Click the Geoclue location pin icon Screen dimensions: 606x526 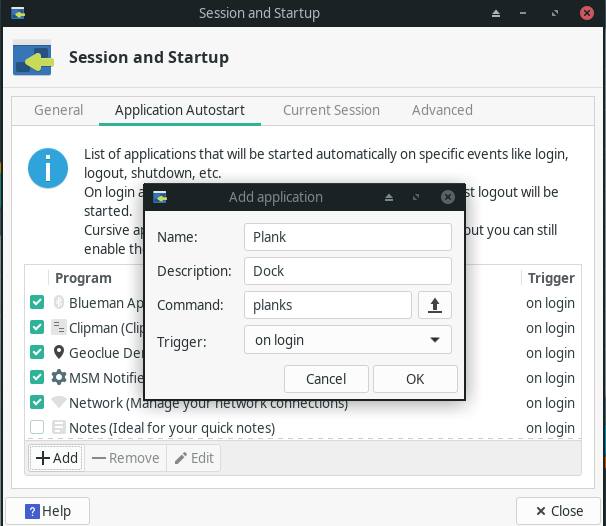pos(59,352)
